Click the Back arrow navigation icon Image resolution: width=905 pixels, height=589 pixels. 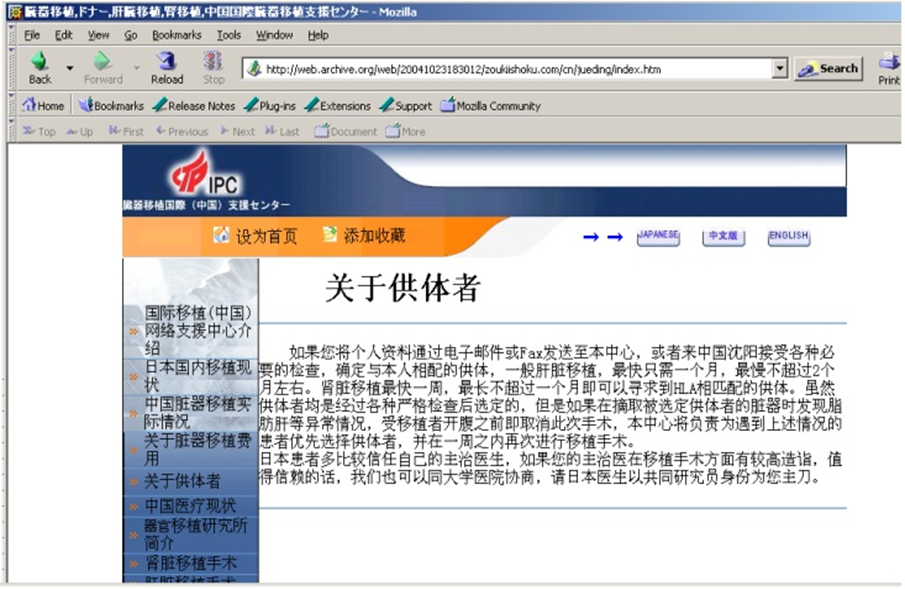pyautogui.click(x=39, y=61)
